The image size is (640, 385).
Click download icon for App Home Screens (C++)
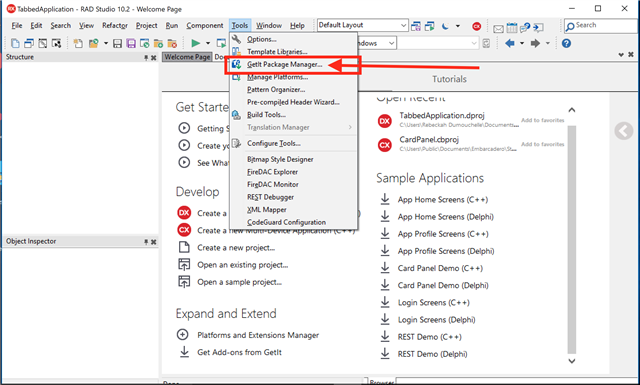(385, 199)
